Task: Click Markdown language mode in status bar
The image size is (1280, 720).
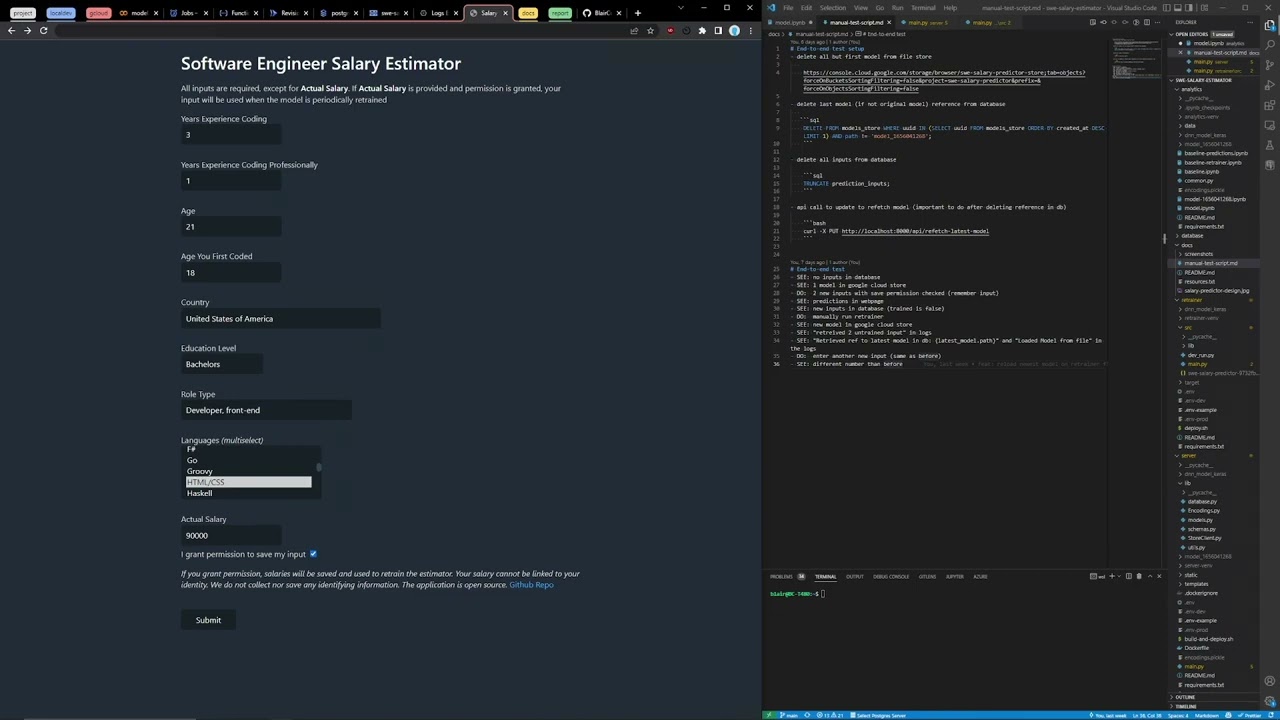Action: point(1207,715)
